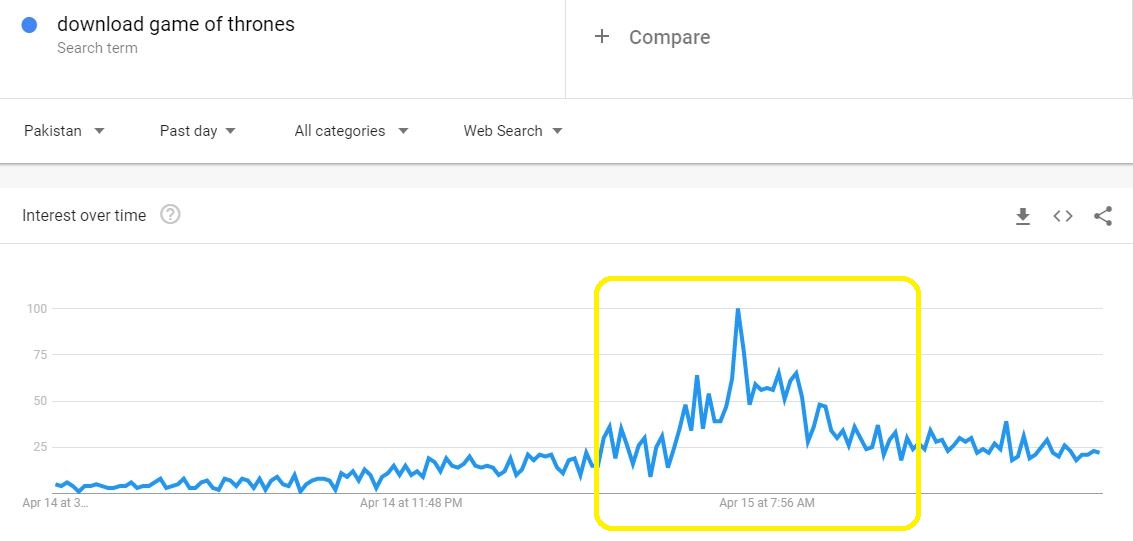1133x541 pixels.
Task: Click the Apr 15 at 7:56 AM axis label
Action: (x=767, y=503)
